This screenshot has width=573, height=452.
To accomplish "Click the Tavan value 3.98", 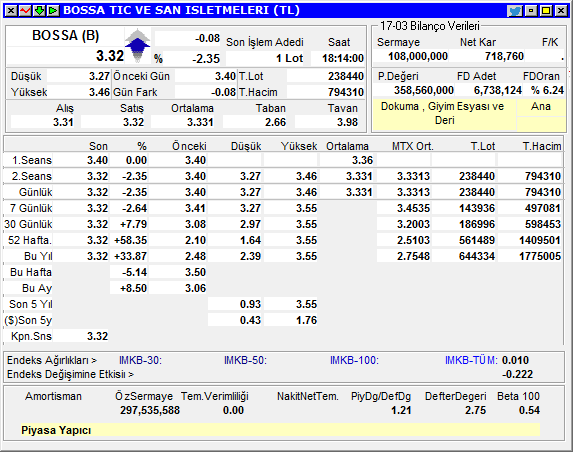I will [x=347, y=122].
